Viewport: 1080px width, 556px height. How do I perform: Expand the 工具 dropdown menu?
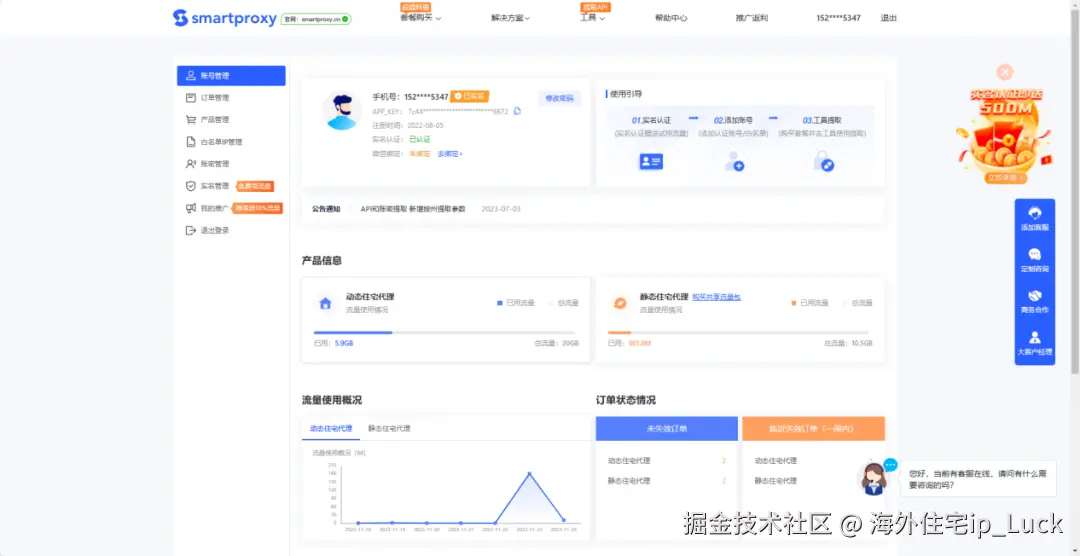592,18
